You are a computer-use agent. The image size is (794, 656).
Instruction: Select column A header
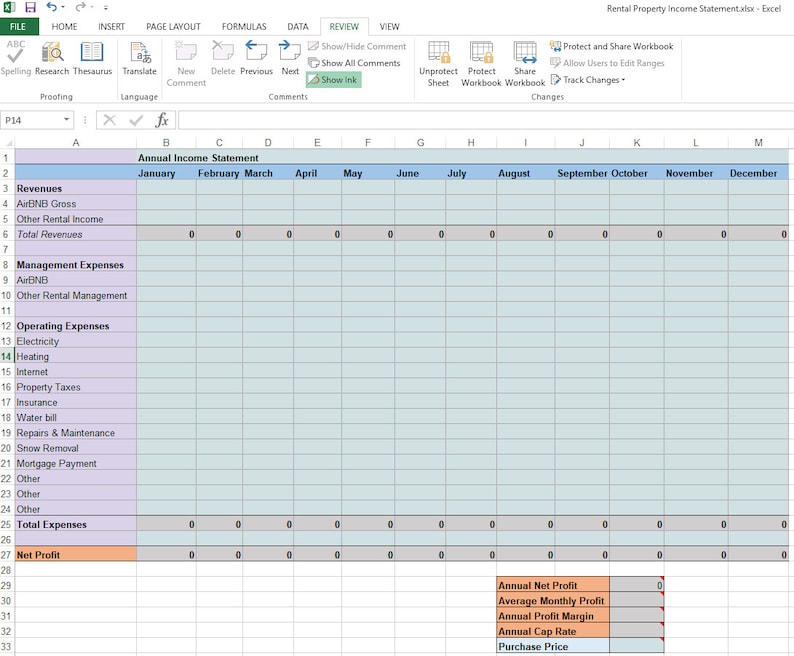(x=75, y=143)
